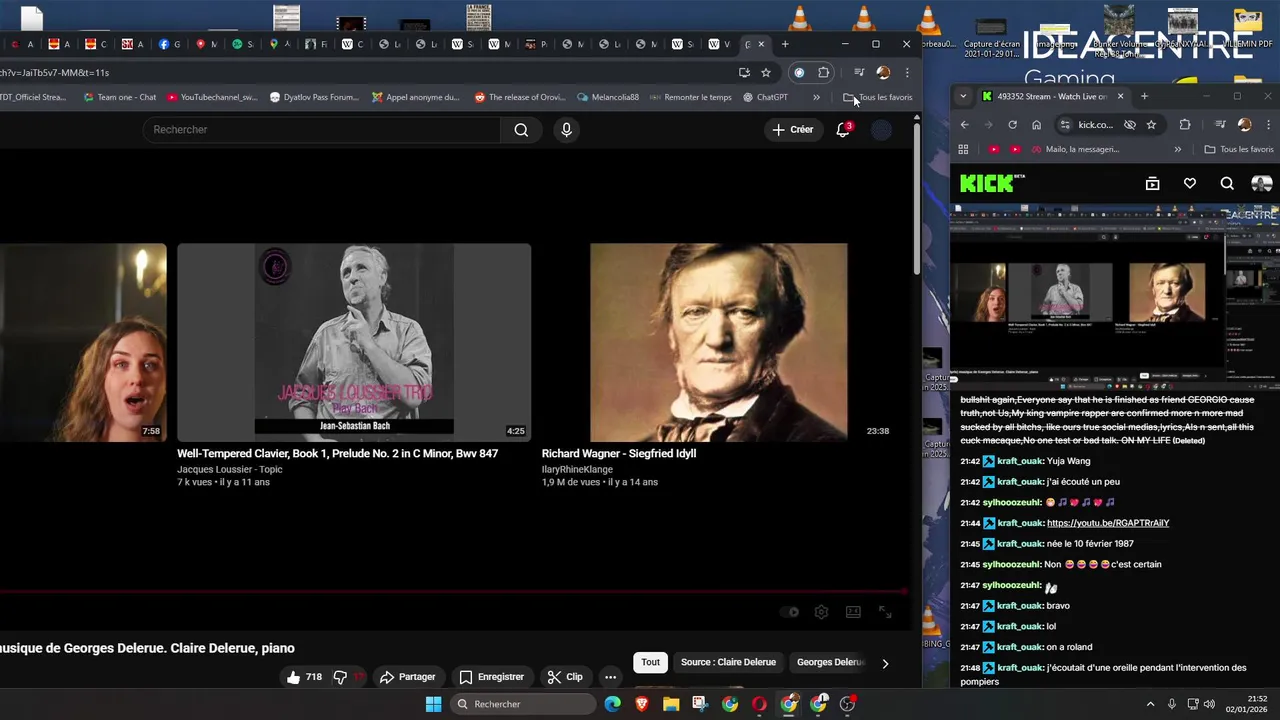Select the Georges Delerue filter chip
1280x720 pixels.
pos(830,662)
